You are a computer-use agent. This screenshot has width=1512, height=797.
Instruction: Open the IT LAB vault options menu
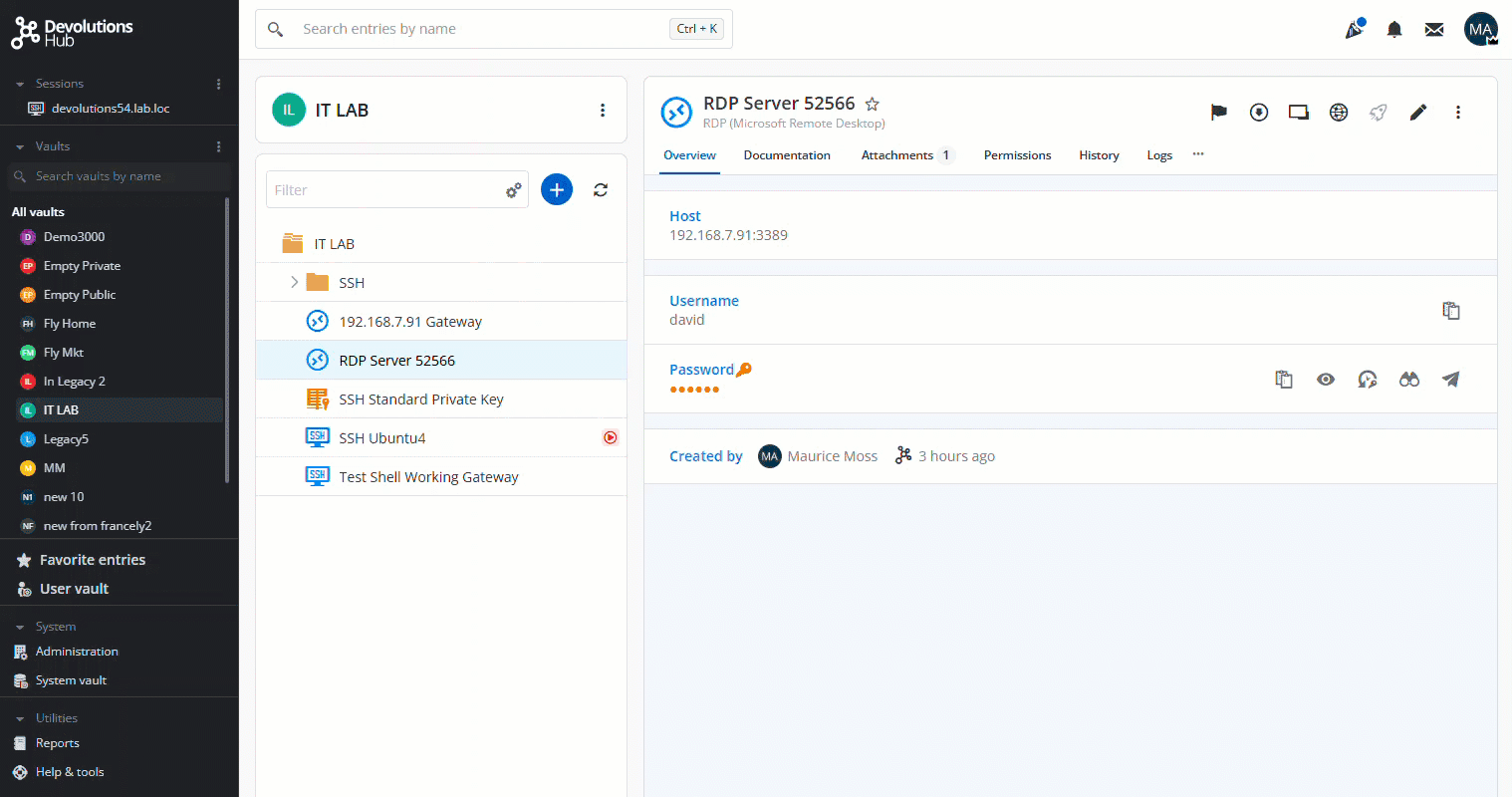click(603, 111)
